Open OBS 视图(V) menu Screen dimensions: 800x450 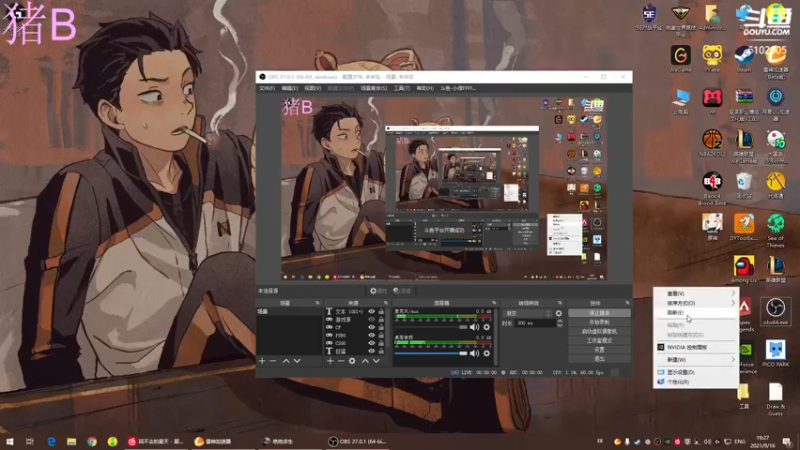click(313, 88)
